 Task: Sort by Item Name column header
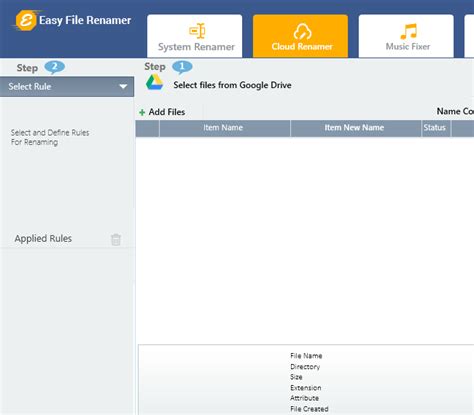click(x=225, y=128)
